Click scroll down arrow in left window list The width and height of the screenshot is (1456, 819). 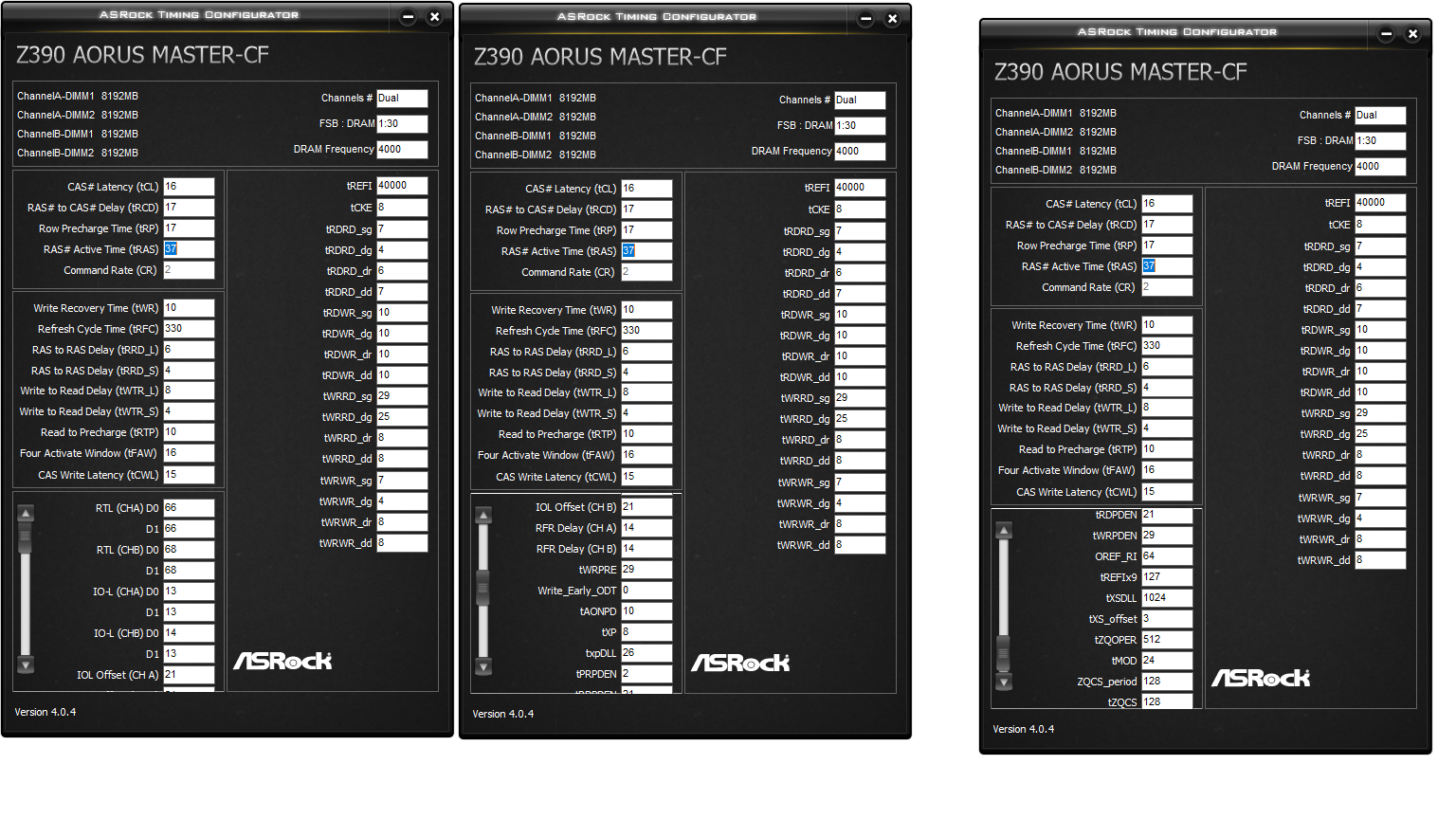[26, 664]
